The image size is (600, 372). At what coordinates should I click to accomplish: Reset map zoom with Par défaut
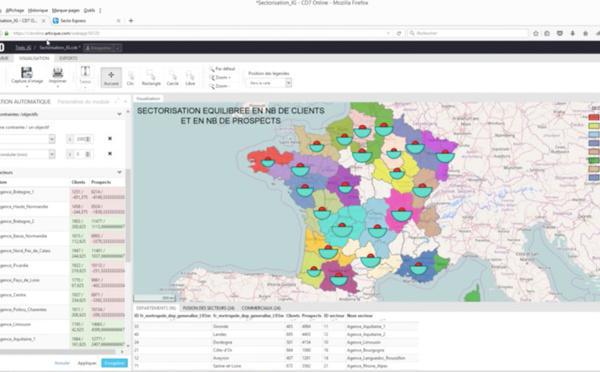tap(222, 69)
